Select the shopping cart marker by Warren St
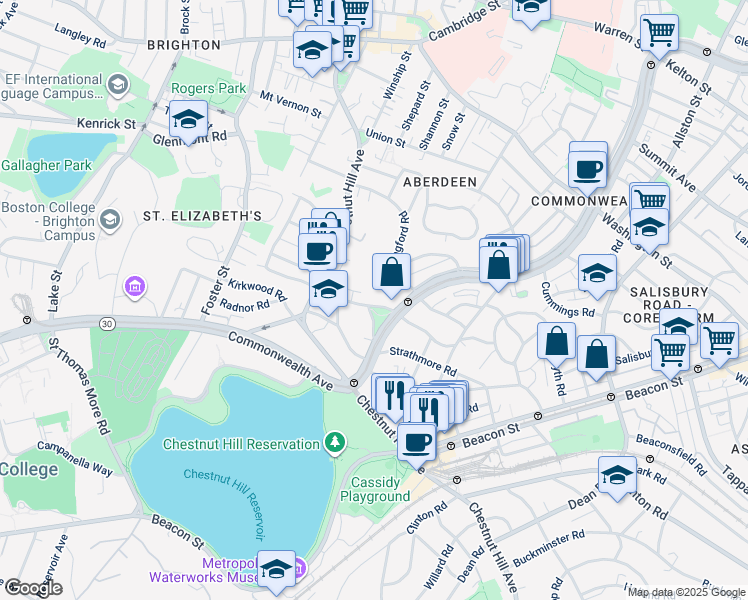 659,33
